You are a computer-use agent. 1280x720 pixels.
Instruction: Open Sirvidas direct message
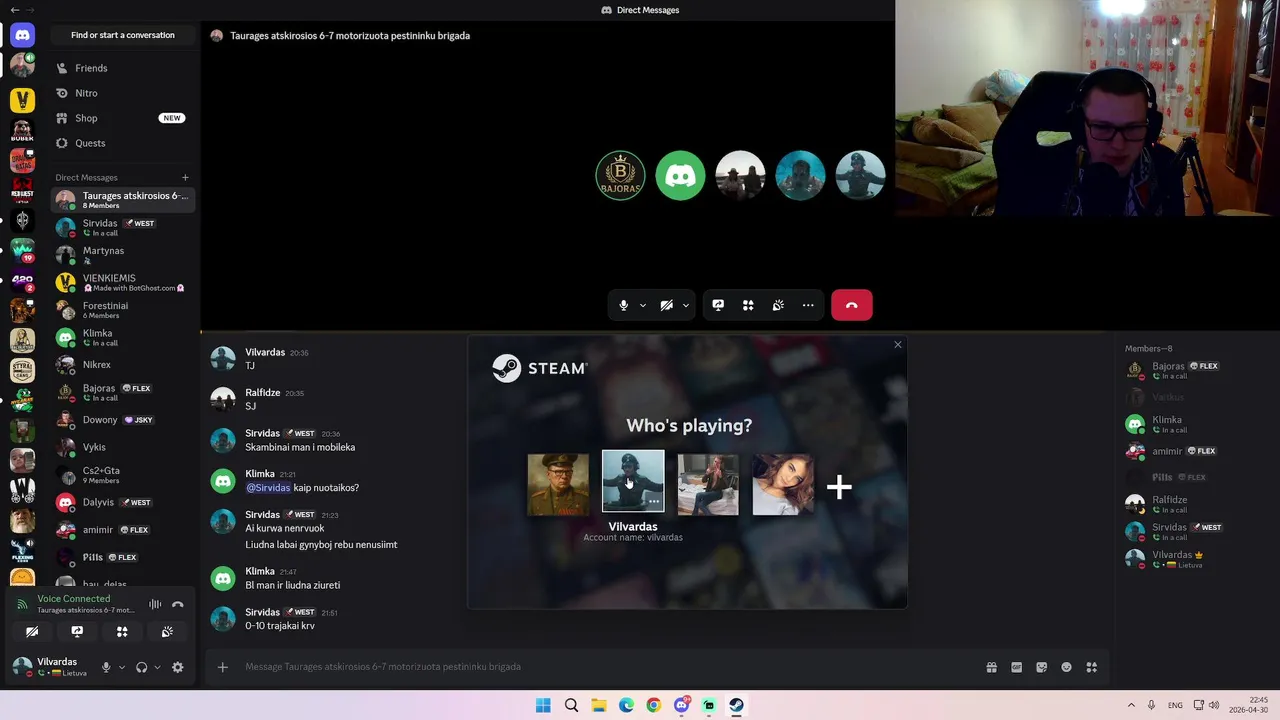[x=122, y=227]
